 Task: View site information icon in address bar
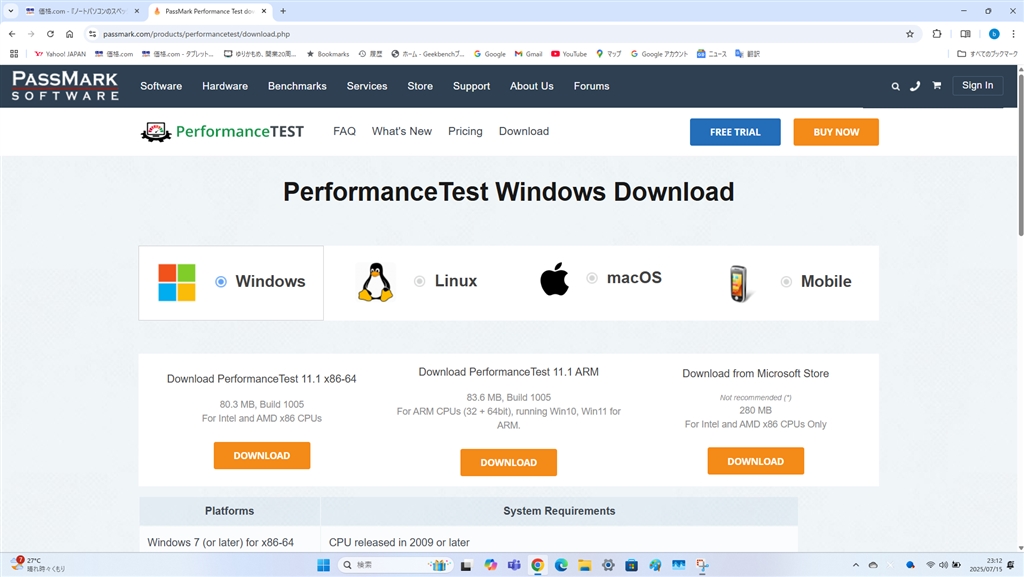pos(92,34)
